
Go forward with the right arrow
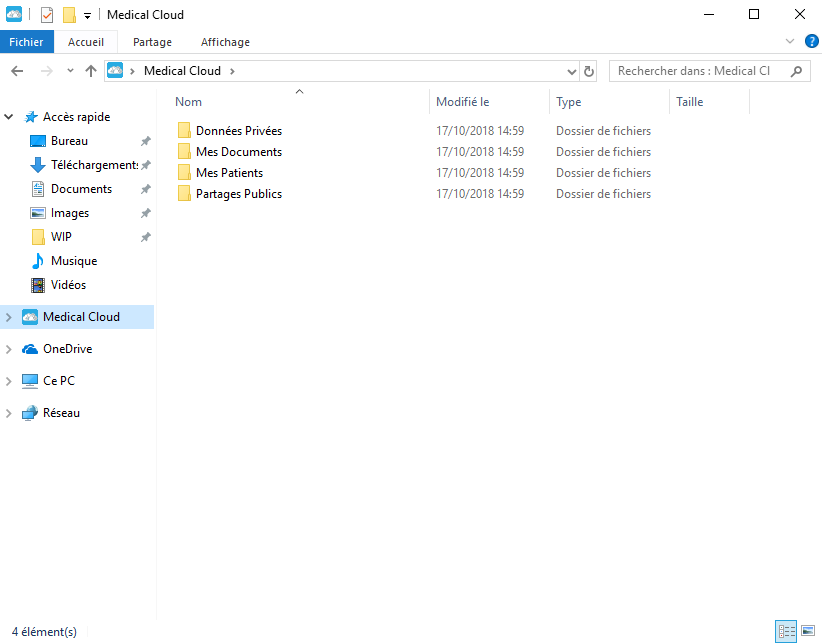point(47,71)
